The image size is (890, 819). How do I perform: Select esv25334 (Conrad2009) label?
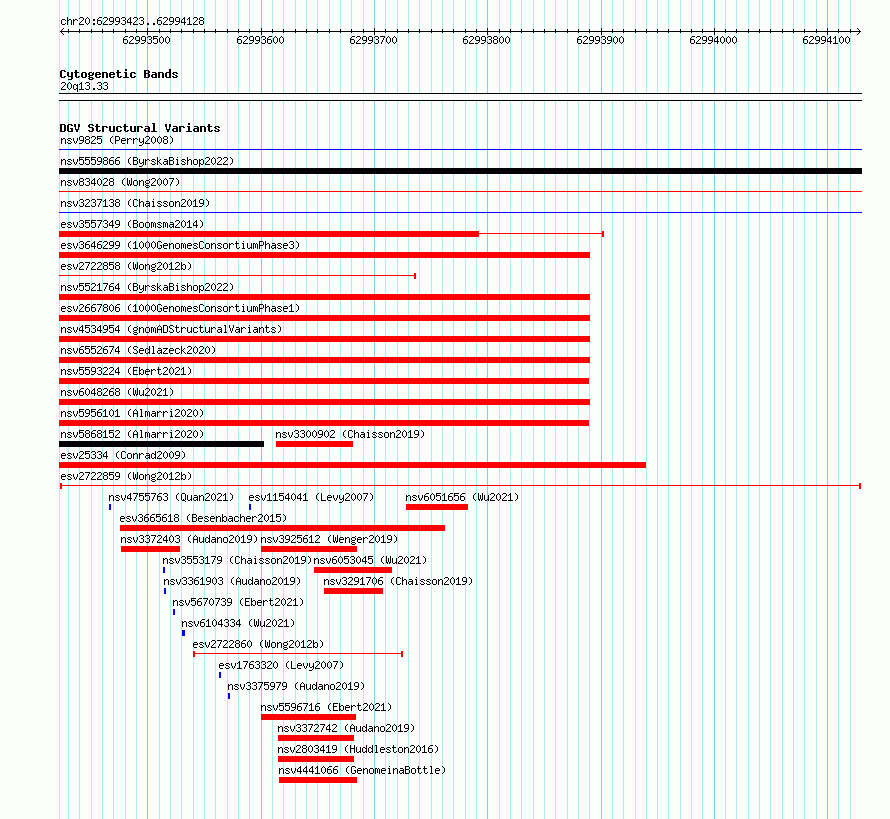click(123, 455)
